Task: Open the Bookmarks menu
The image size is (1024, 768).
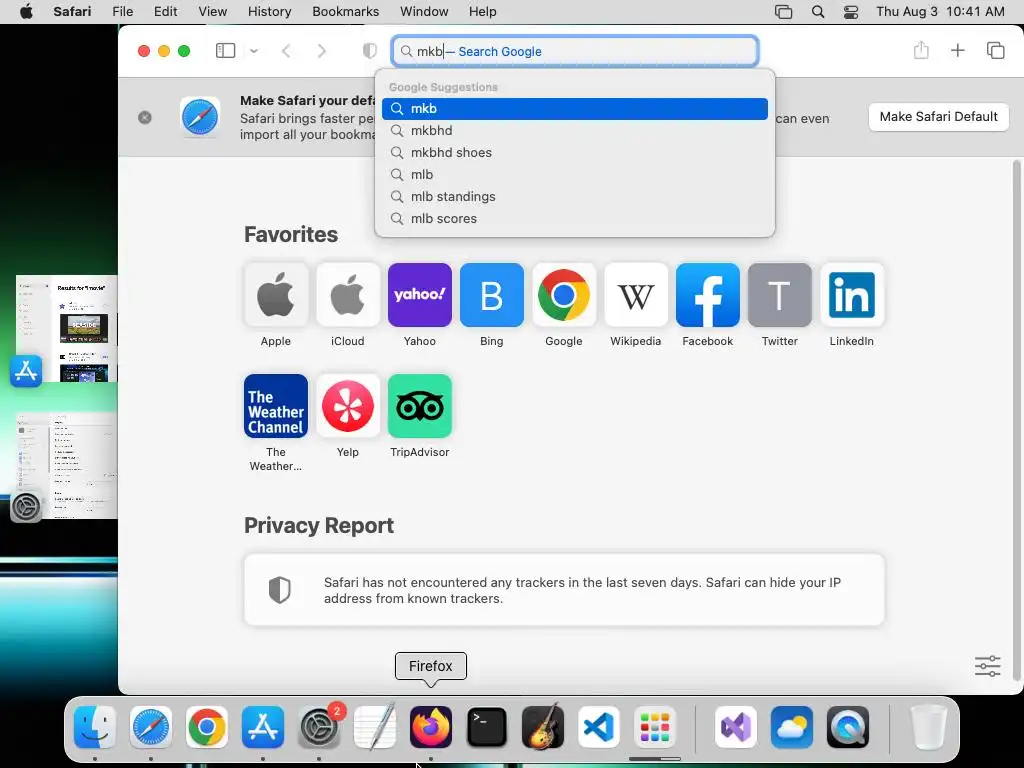Action: click(345, 12)
